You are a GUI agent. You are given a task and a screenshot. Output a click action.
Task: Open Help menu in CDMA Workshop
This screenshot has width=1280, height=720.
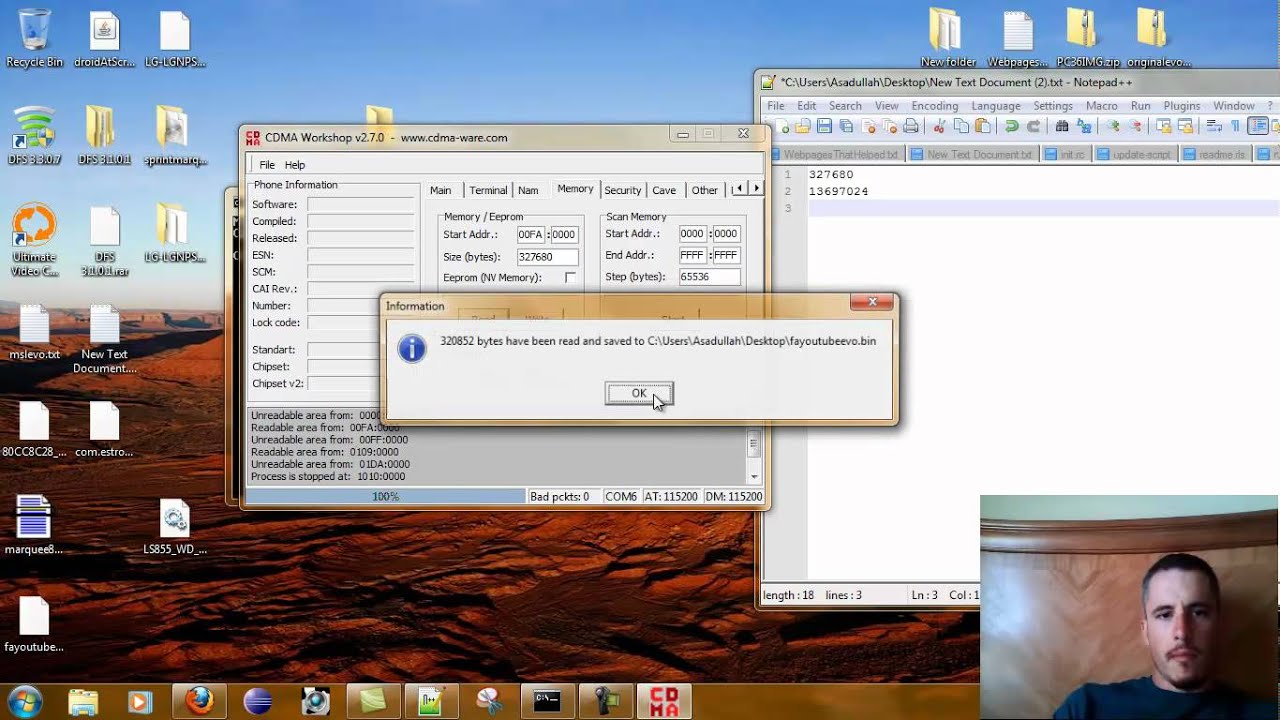(294, 165)
